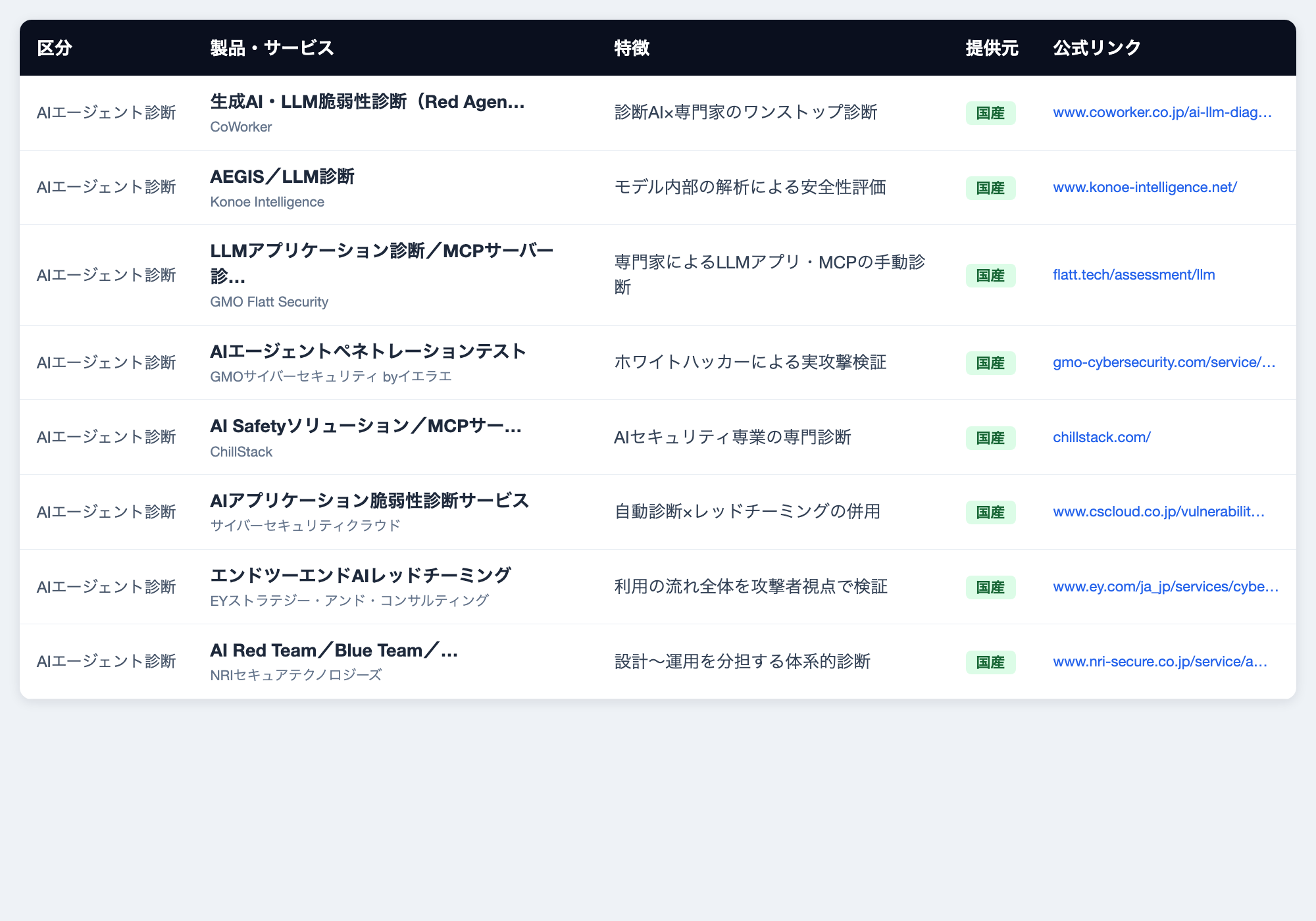Select the AIアプリケーション脆弱性診断サービス title
Image resolution: width=1316 pixels, height=921 pixels.
[370, 501]
